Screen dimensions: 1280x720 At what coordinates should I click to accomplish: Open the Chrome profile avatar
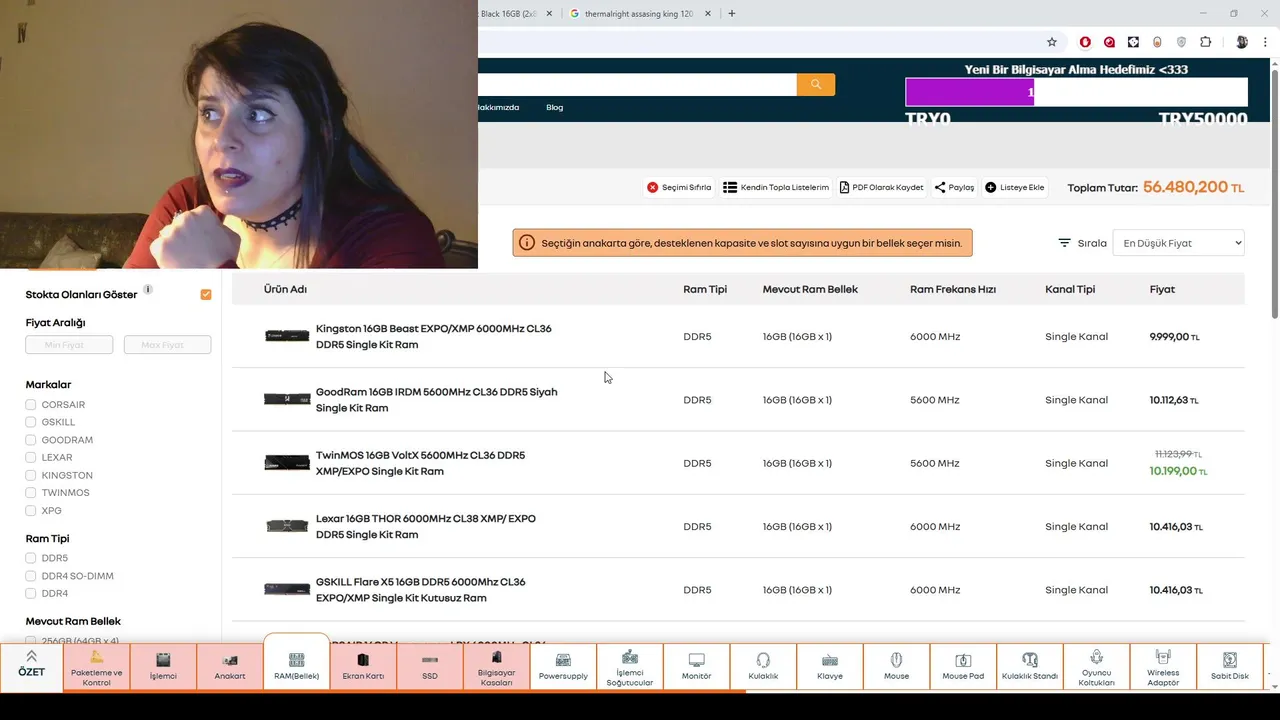pyautogui.click(x=1241, y=42)
